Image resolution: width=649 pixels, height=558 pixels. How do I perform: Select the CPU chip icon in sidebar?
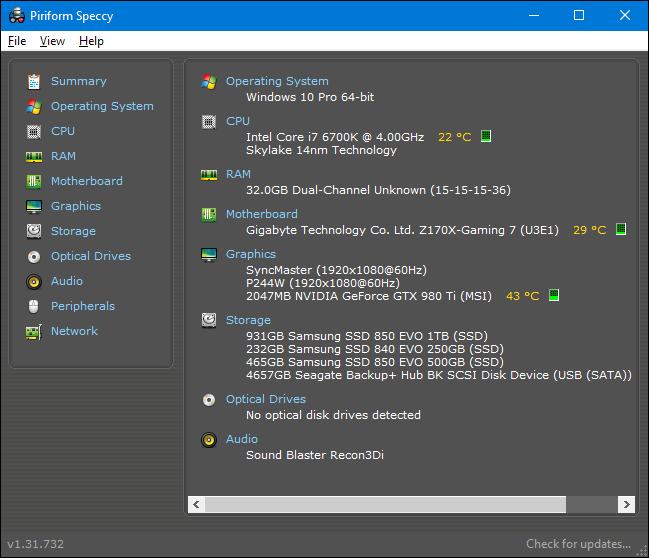coord(34,131)
